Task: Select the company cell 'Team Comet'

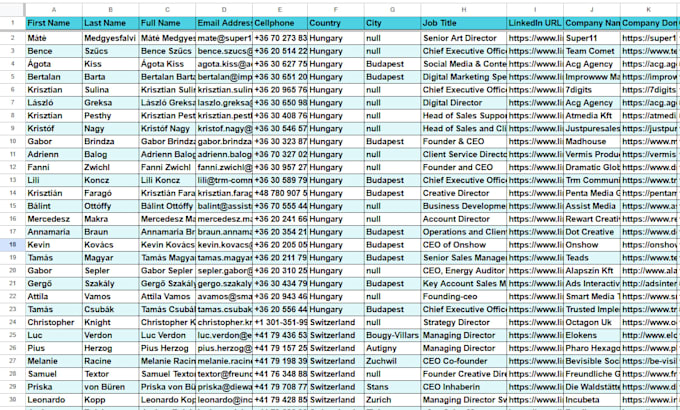Action: (x=592, y=51)
